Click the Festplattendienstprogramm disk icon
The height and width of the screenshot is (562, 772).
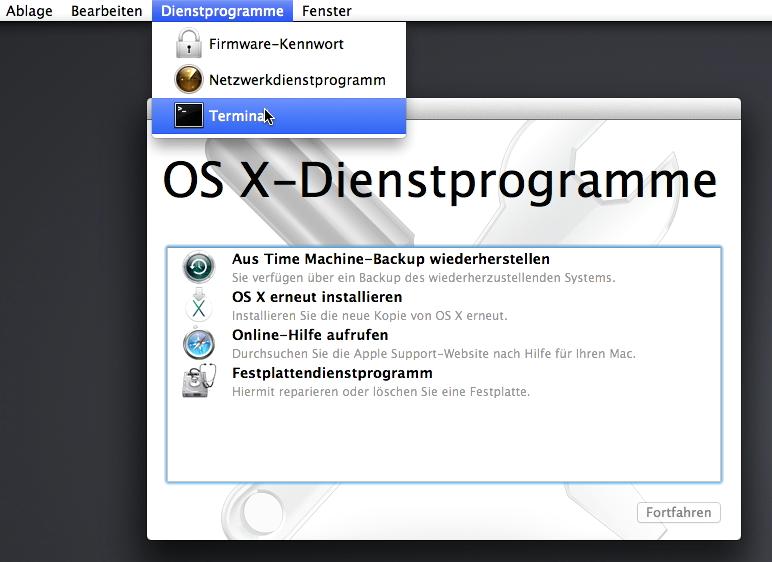[x=199, y=381]
